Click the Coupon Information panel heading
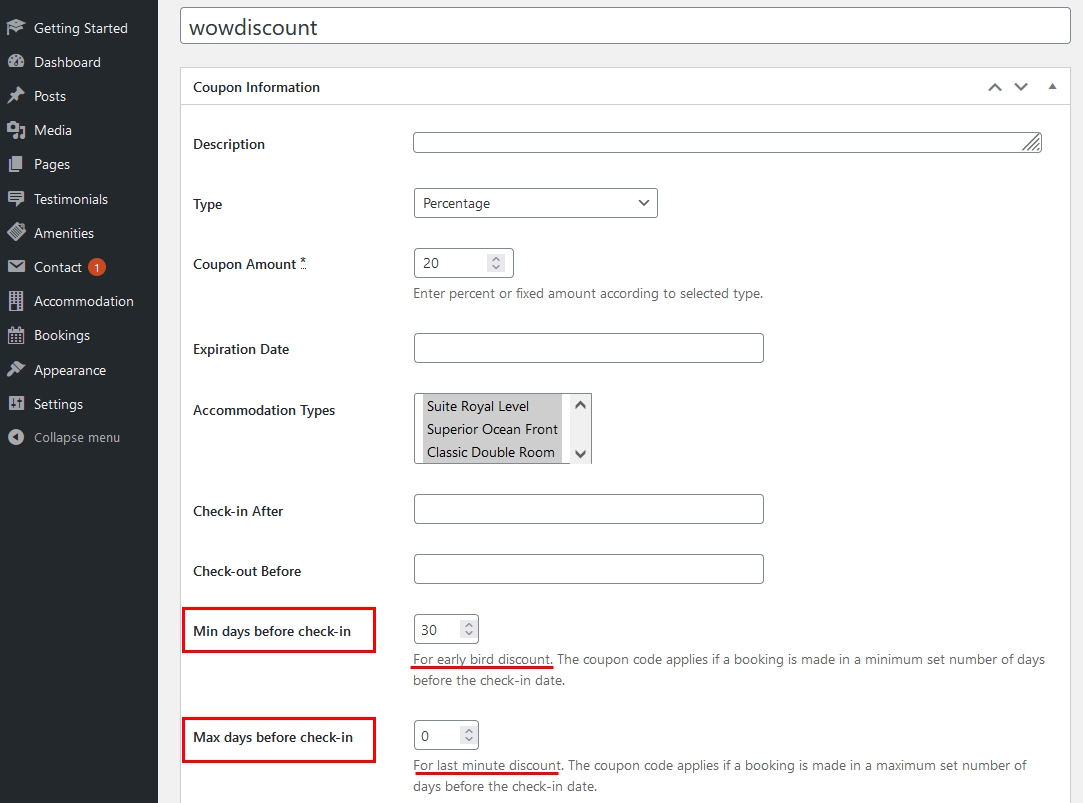Image resolution: width=1083 pixels, height=803 pixels. point(256,87)
